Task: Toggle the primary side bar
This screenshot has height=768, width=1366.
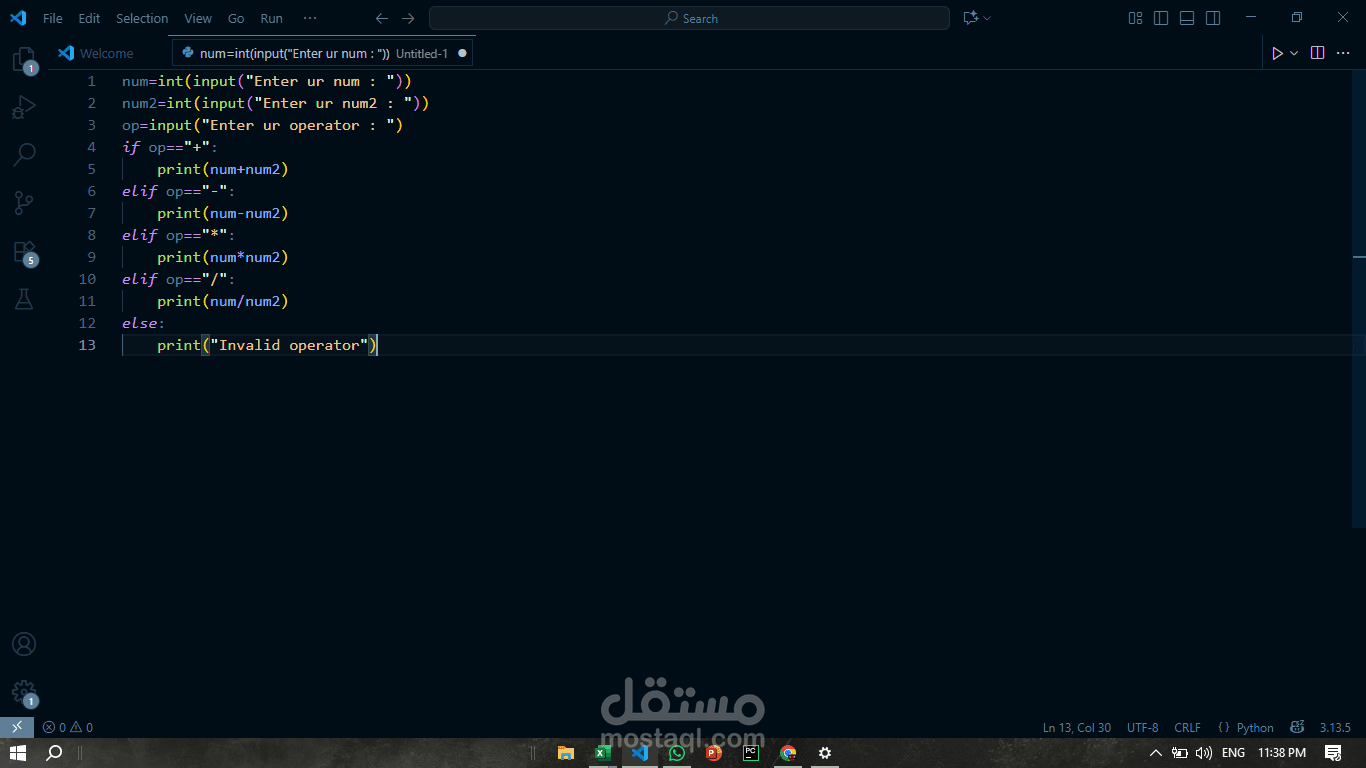Action: [1161, 18]
